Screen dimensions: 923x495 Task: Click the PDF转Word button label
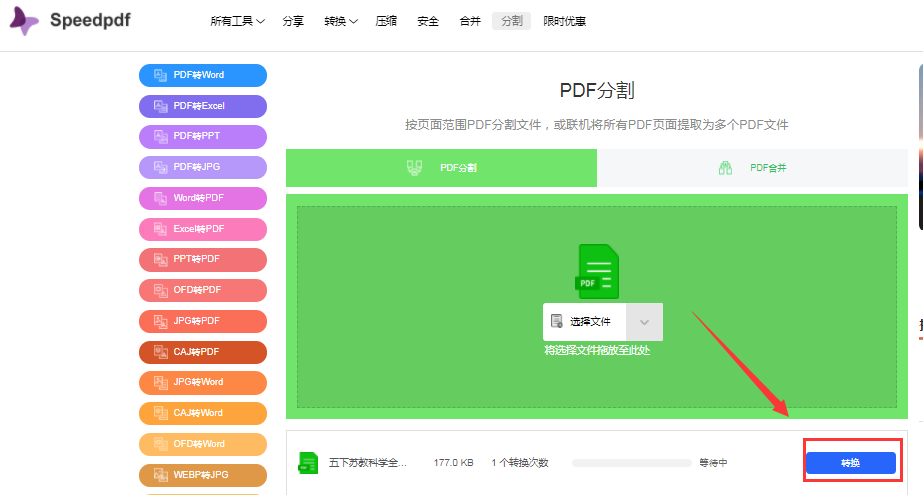(198, 75)
